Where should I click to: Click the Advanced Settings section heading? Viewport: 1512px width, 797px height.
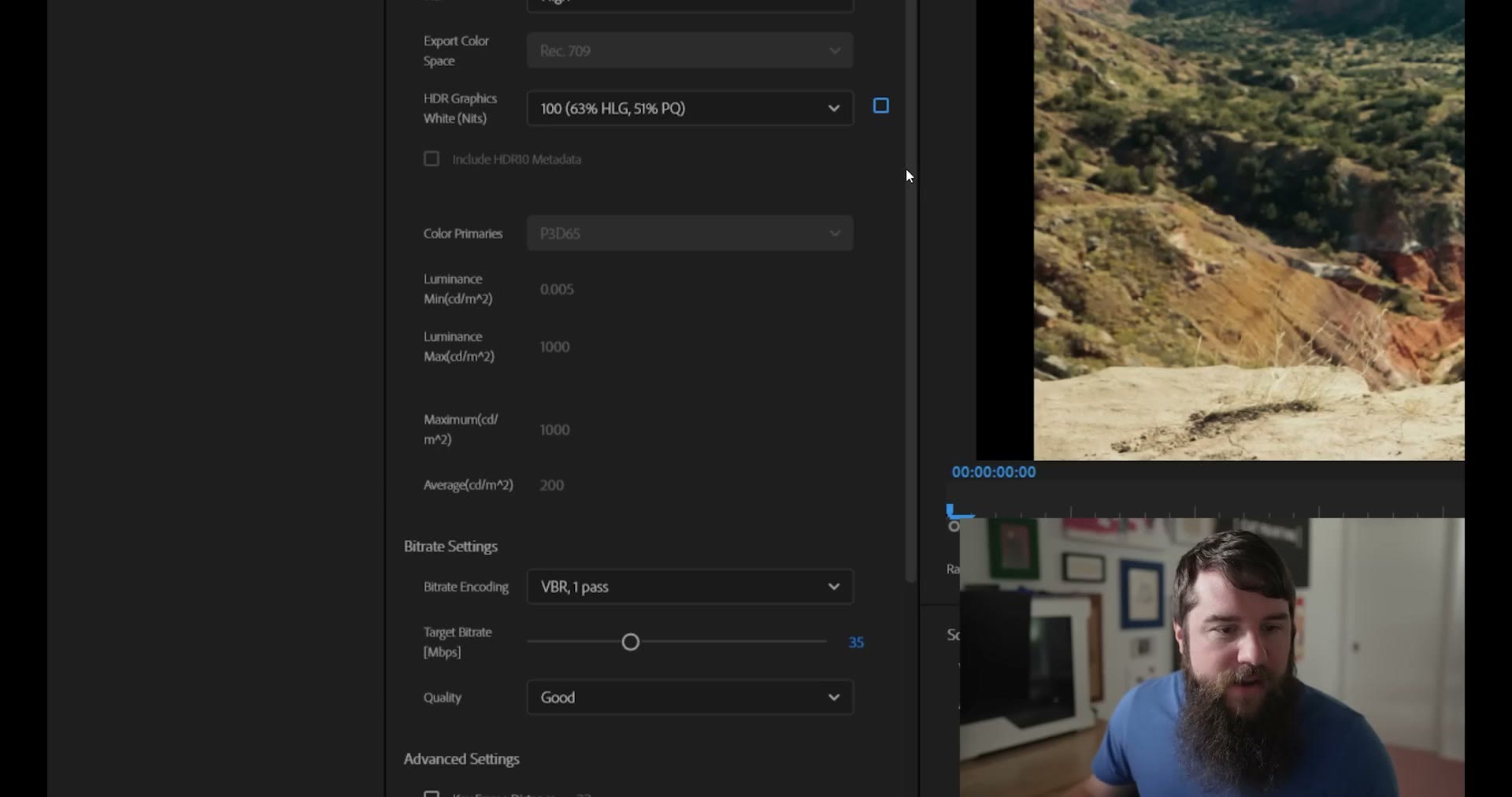[x=461, y=759]
